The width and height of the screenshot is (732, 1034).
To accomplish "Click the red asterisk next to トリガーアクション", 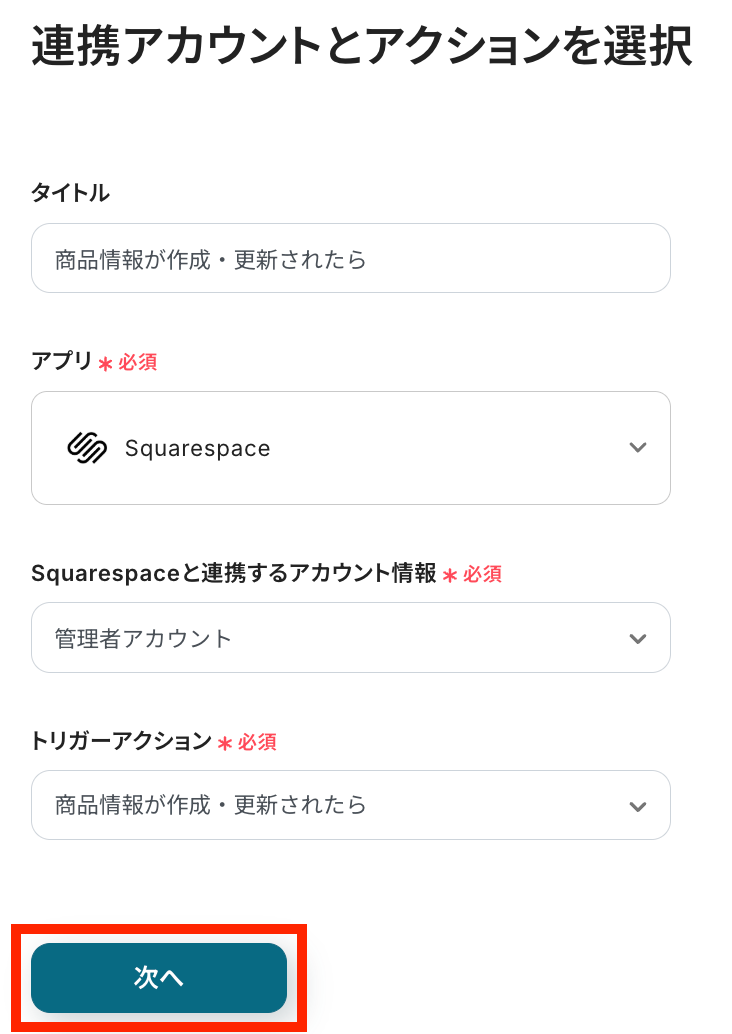I will (x=225, y=743).
